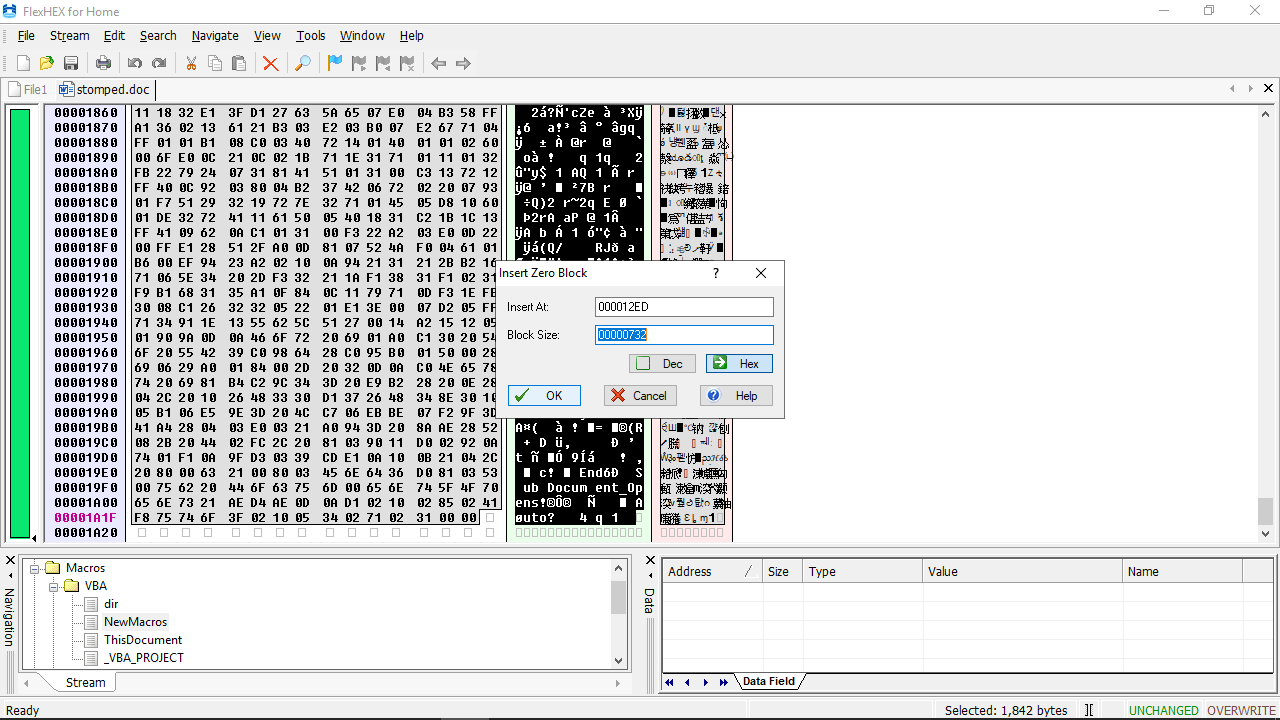
Task: Cancel the Insert Zero Block dialog
Action: point(640,396)
